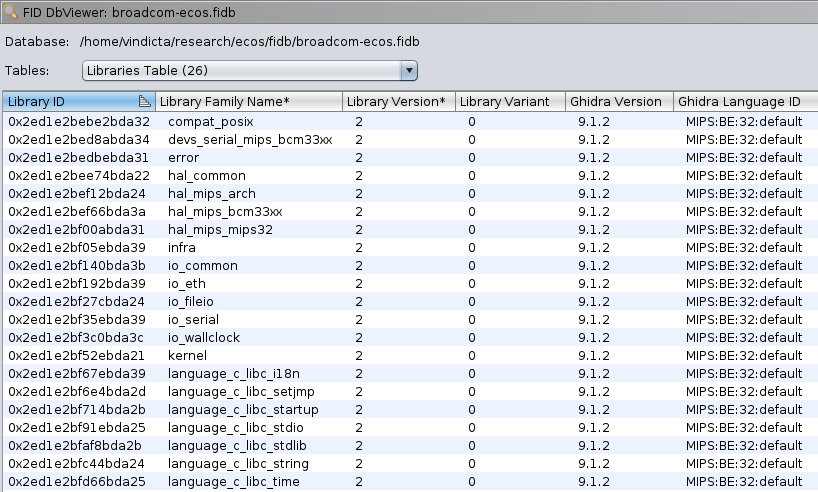Click the database file path text
The width and height of the screenshot is (818, 492).
tap(250, 42)
